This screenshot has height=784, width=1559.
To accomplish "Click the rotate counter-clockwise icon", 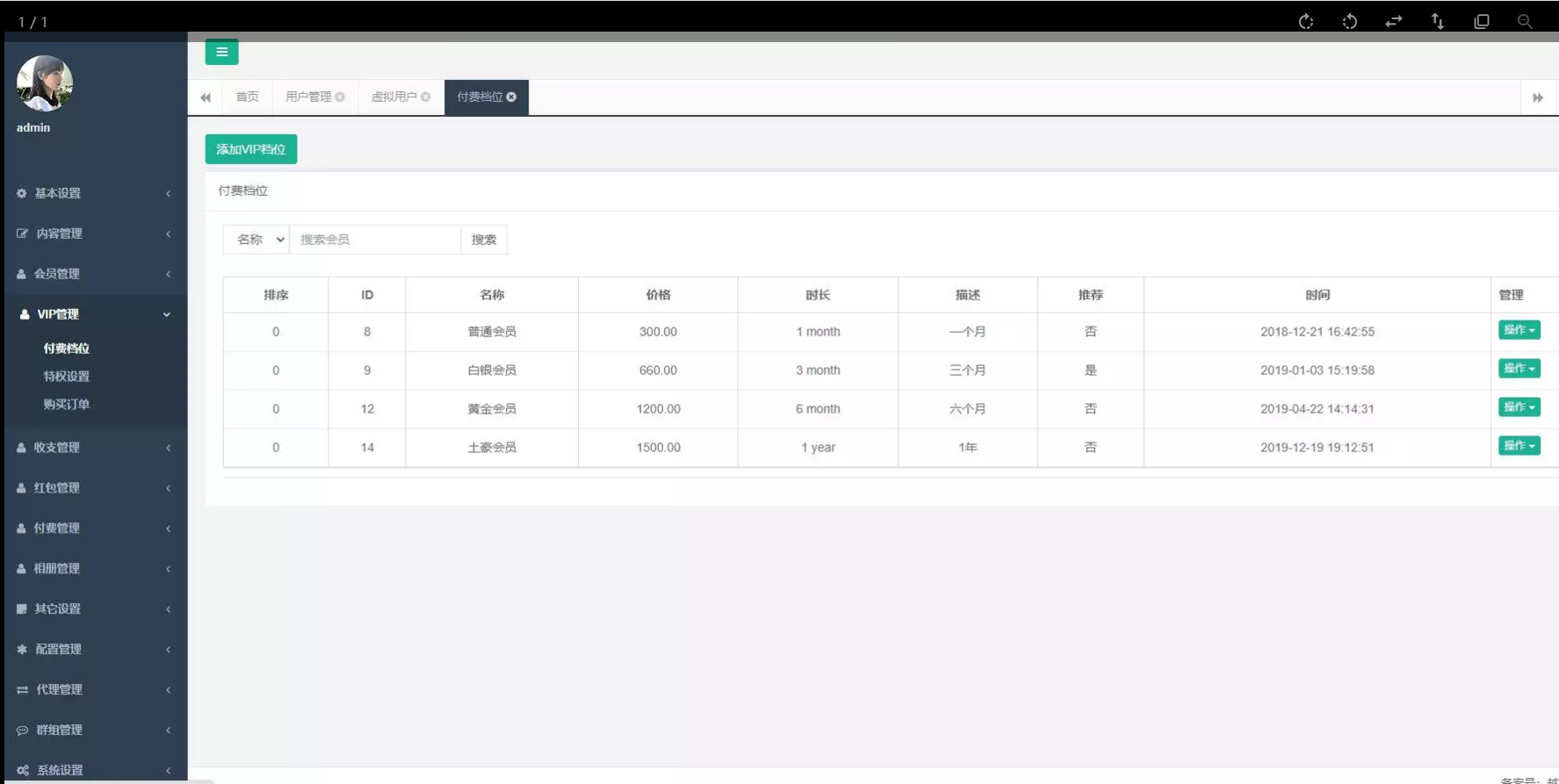I will (x=1350, y=21).
